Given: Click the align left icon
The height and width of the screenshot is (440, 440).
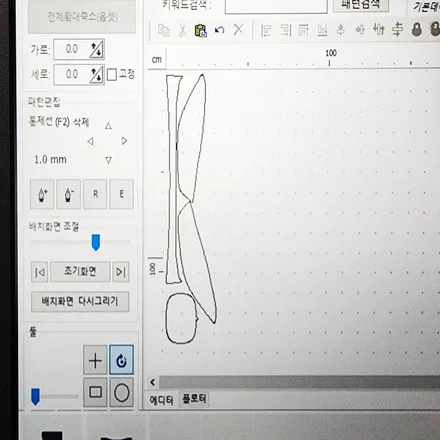Looking at the screenshot, I should pos(266,30).
